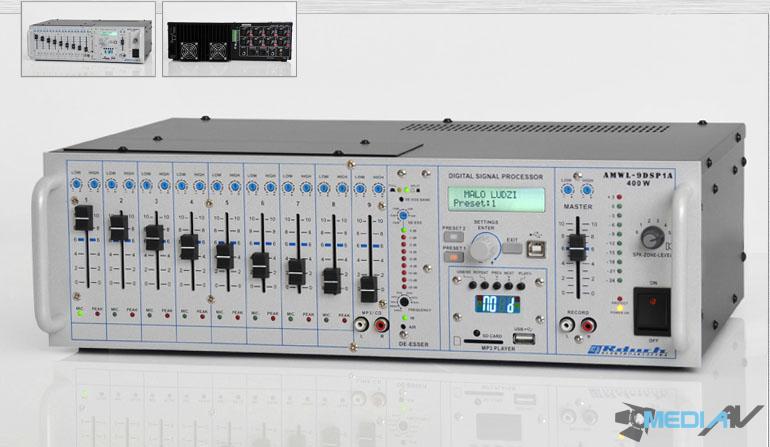The image size is (770, 447).
Task: Click the red PEAK LED on channel 1
Action: [97, 313]
